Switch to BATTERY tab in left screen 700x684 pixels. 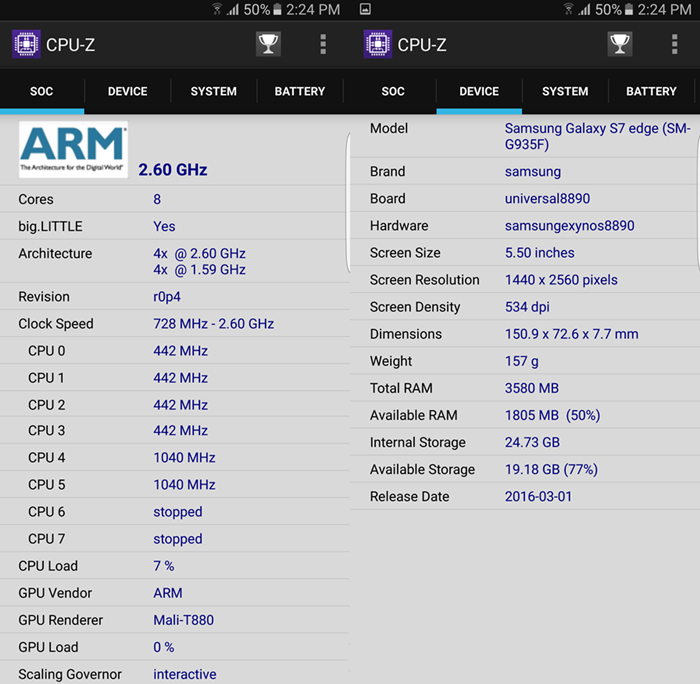click(x=300, y=92)
